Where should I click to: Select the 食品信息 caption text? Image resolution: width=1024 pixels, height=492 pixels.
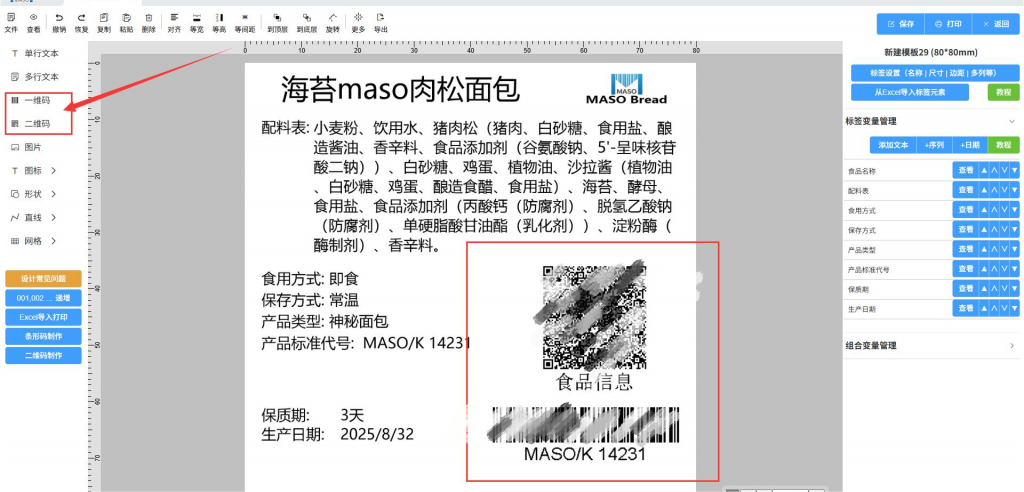tap(594, 382)
